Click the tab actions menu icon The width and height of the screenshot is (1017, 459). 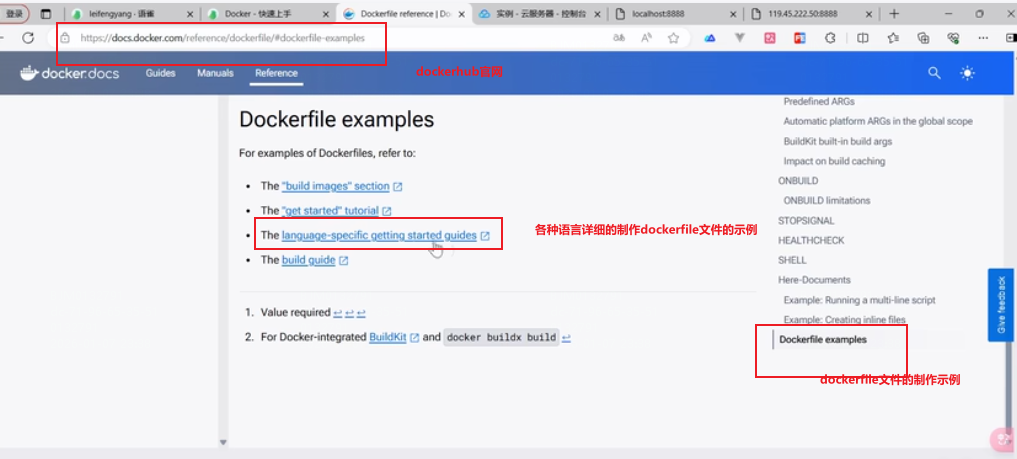45,14
